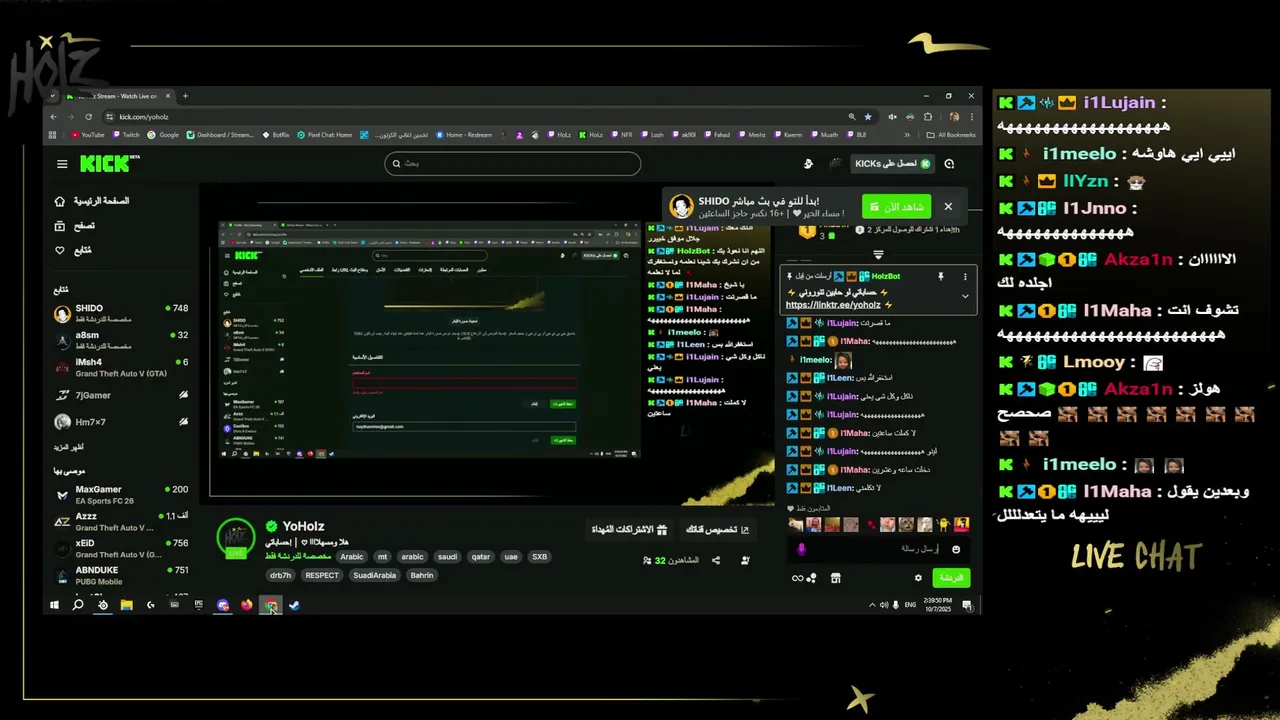The image size is (1280, 720).
Task: Select the mt tag
Action: [382, 557]
